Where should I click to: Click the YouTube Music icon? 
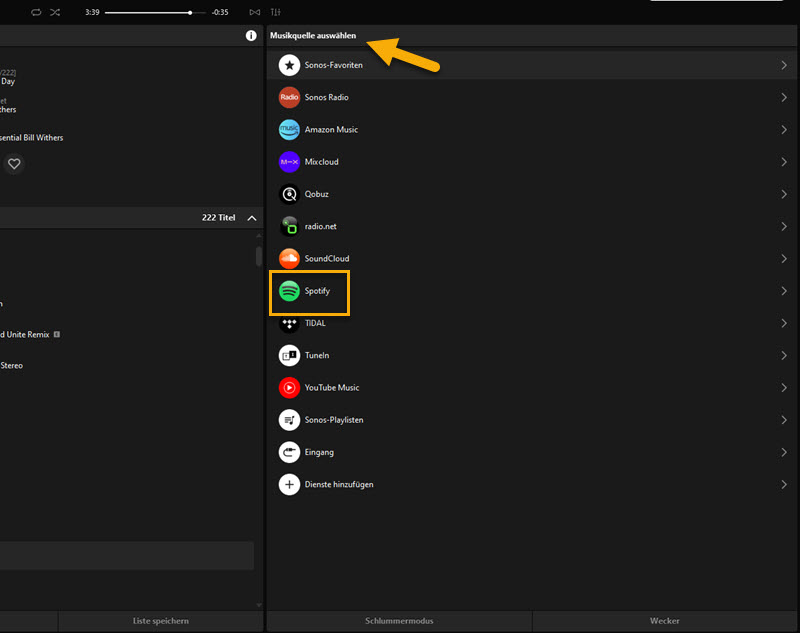289,388
